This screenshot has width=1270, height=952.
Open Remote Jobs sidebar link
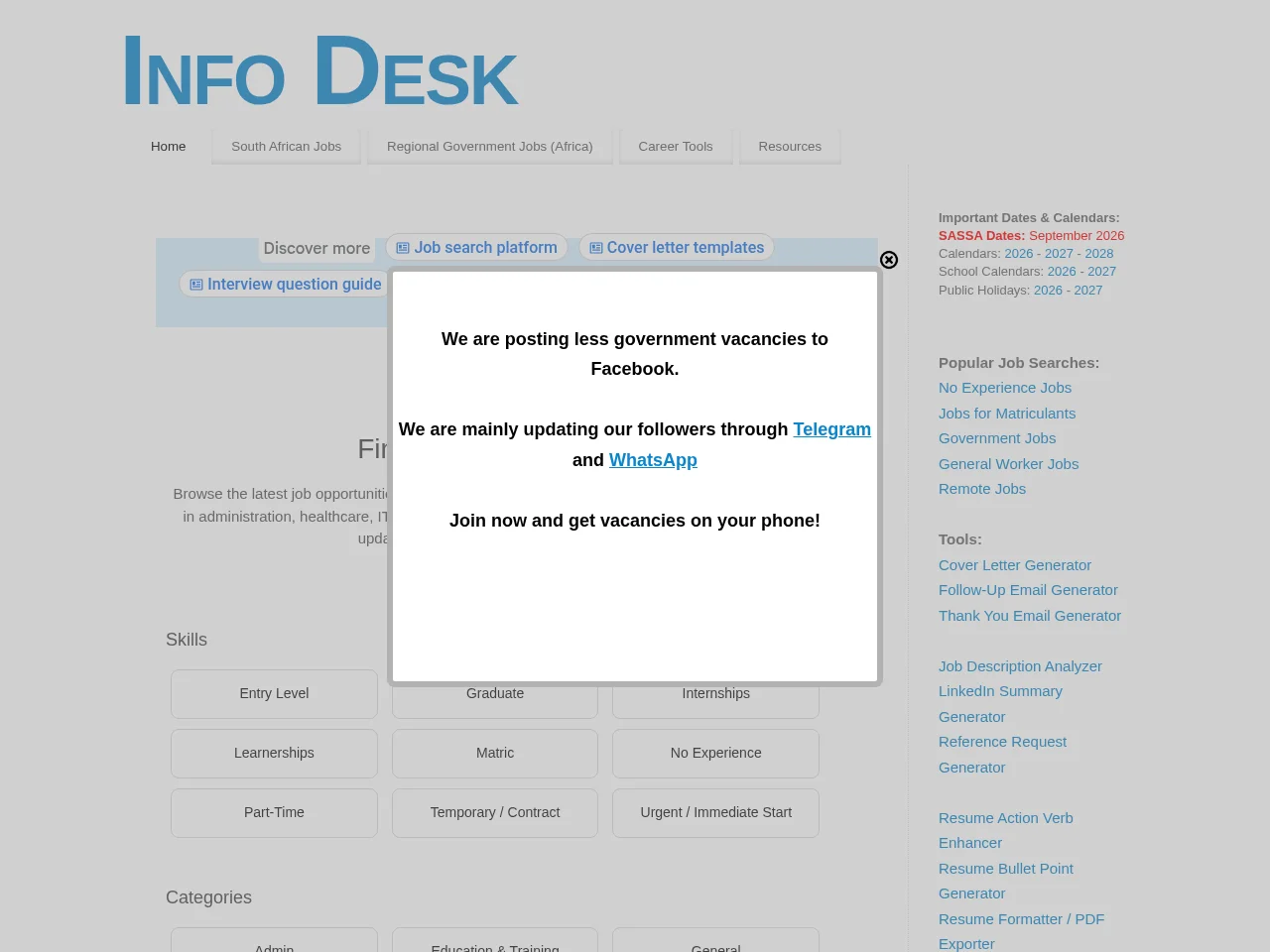coord(982,489)
